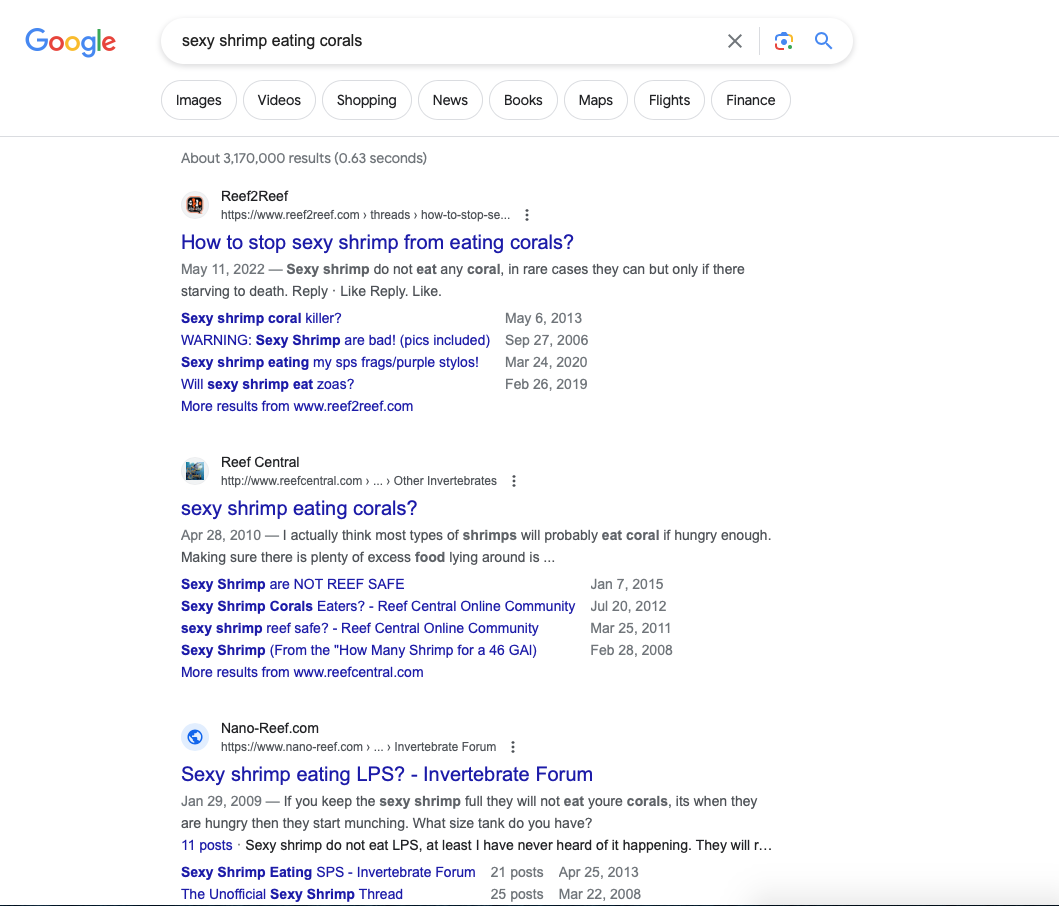Switch to the Images tab
1059x906 pixels.
coord(199,100)
